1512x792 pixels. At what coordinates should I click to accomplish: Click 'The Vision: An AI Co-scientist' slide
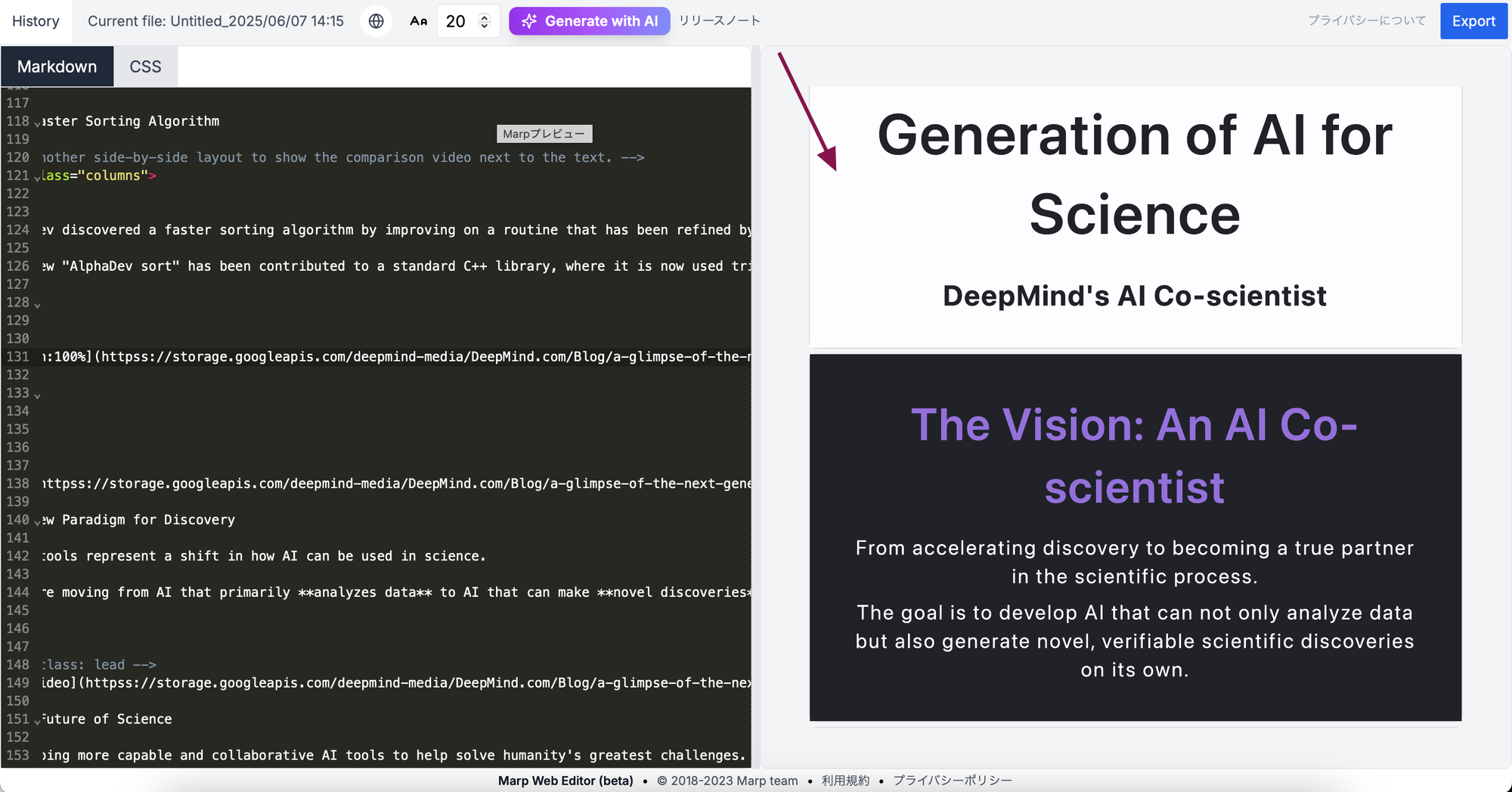[x=1135, y=537]
